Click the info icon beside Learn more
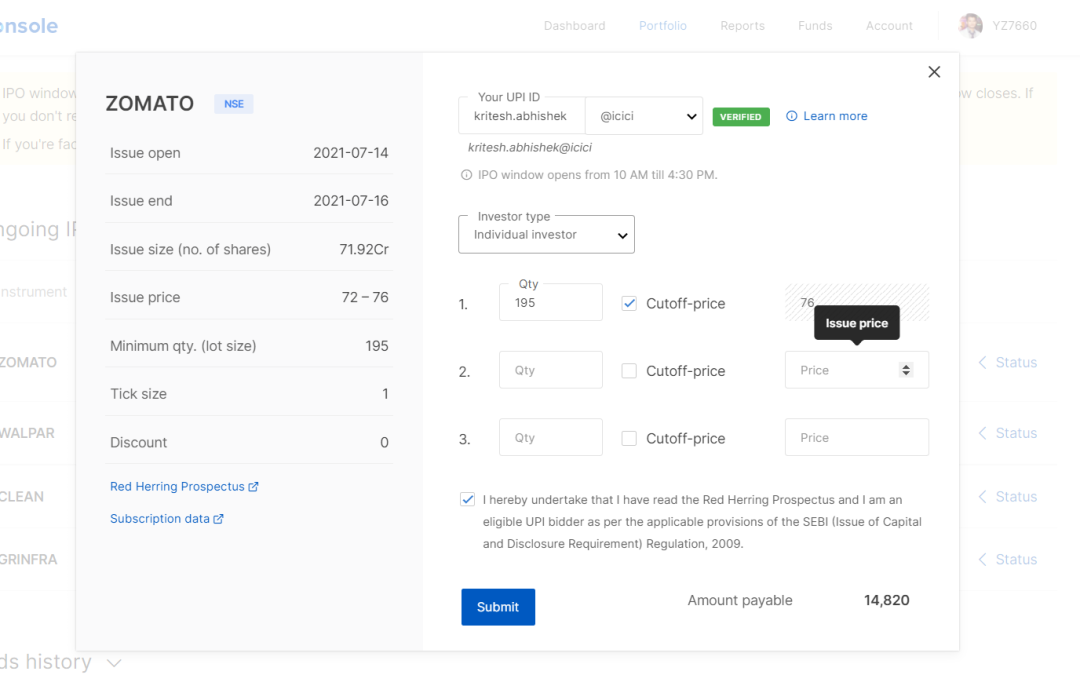The image size is (1080, 675). click(792, 116)
